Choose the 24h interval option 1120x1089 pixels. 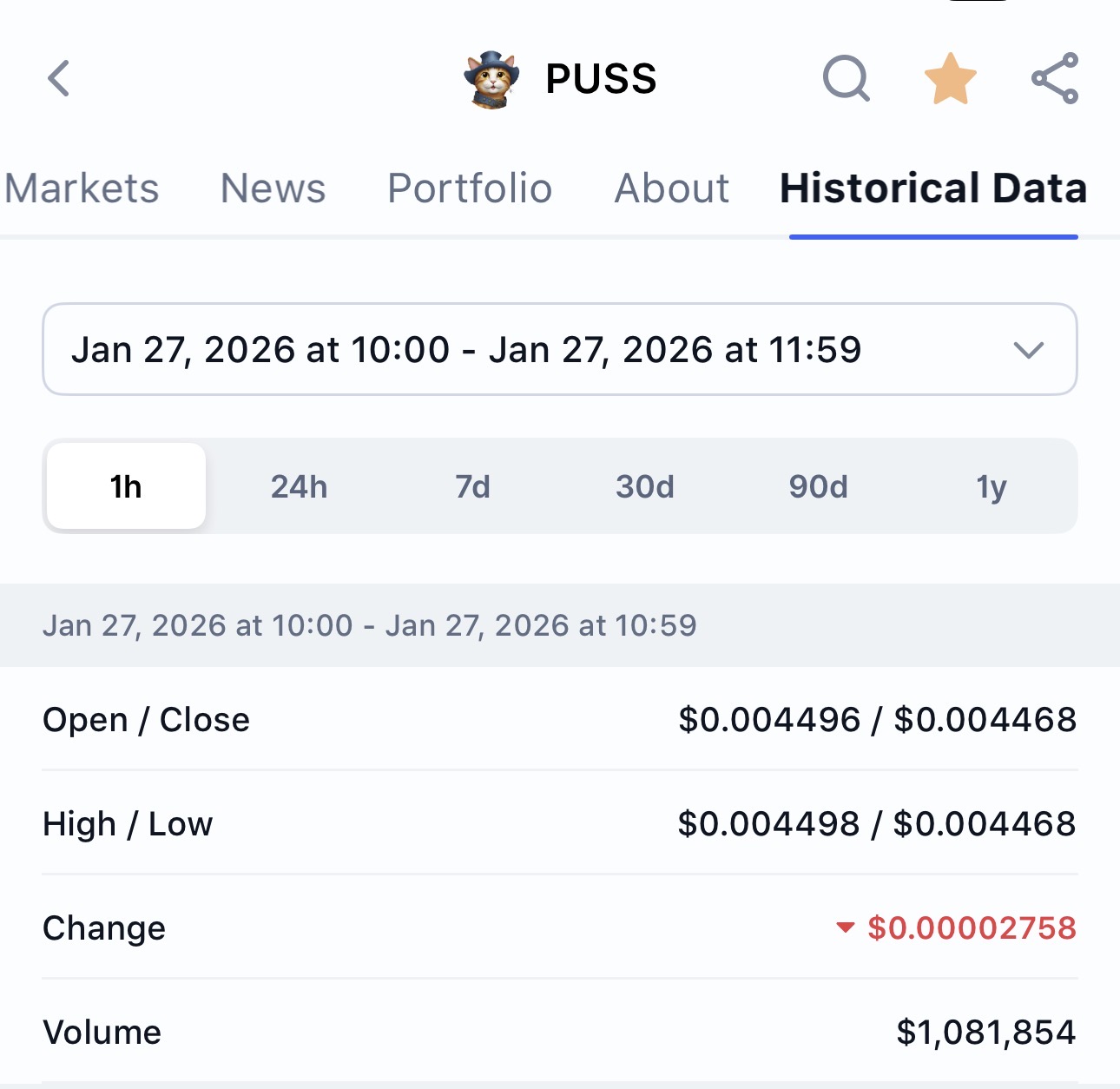(x=299, y=486)
